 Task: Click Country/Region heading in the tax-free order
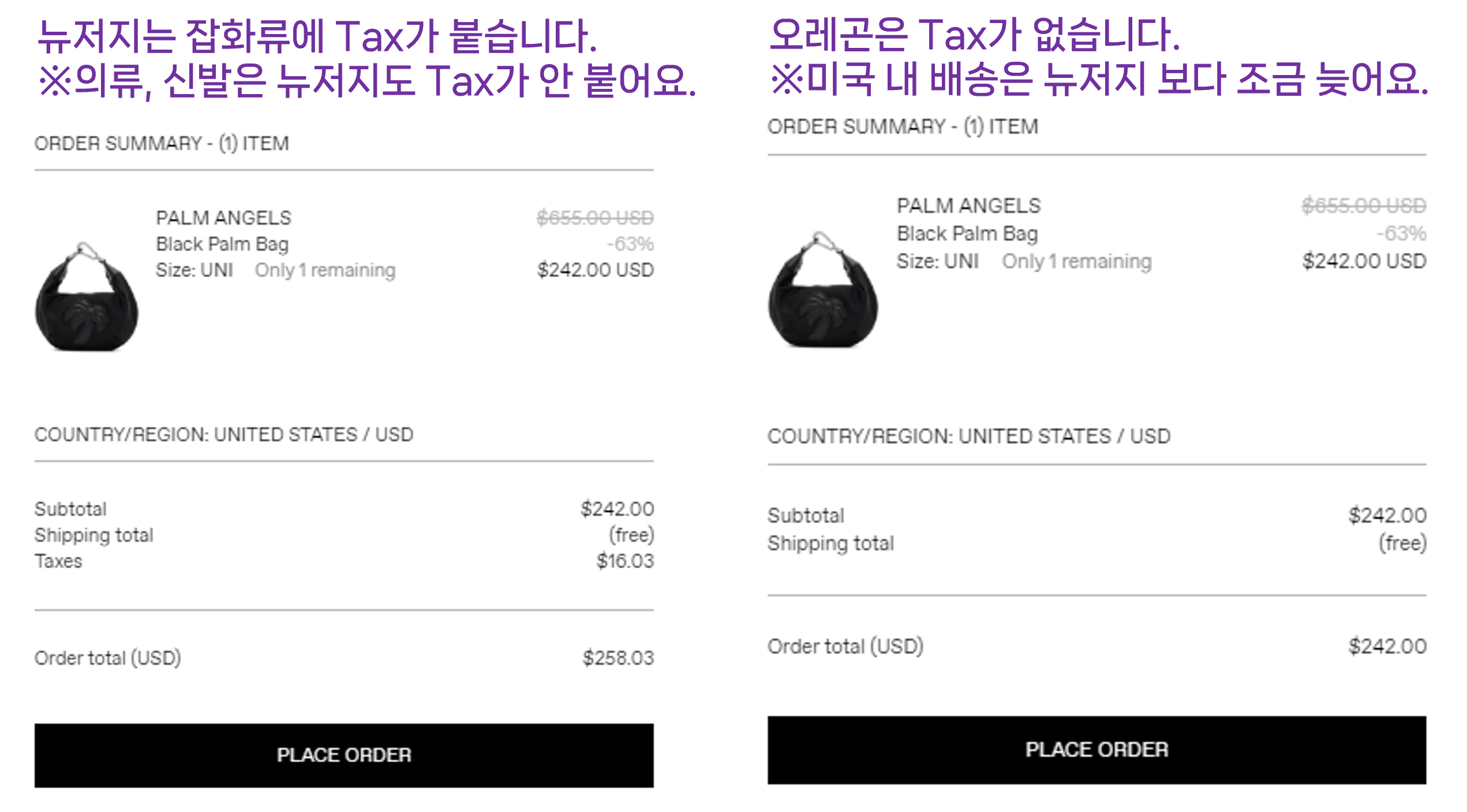point(969,436)
